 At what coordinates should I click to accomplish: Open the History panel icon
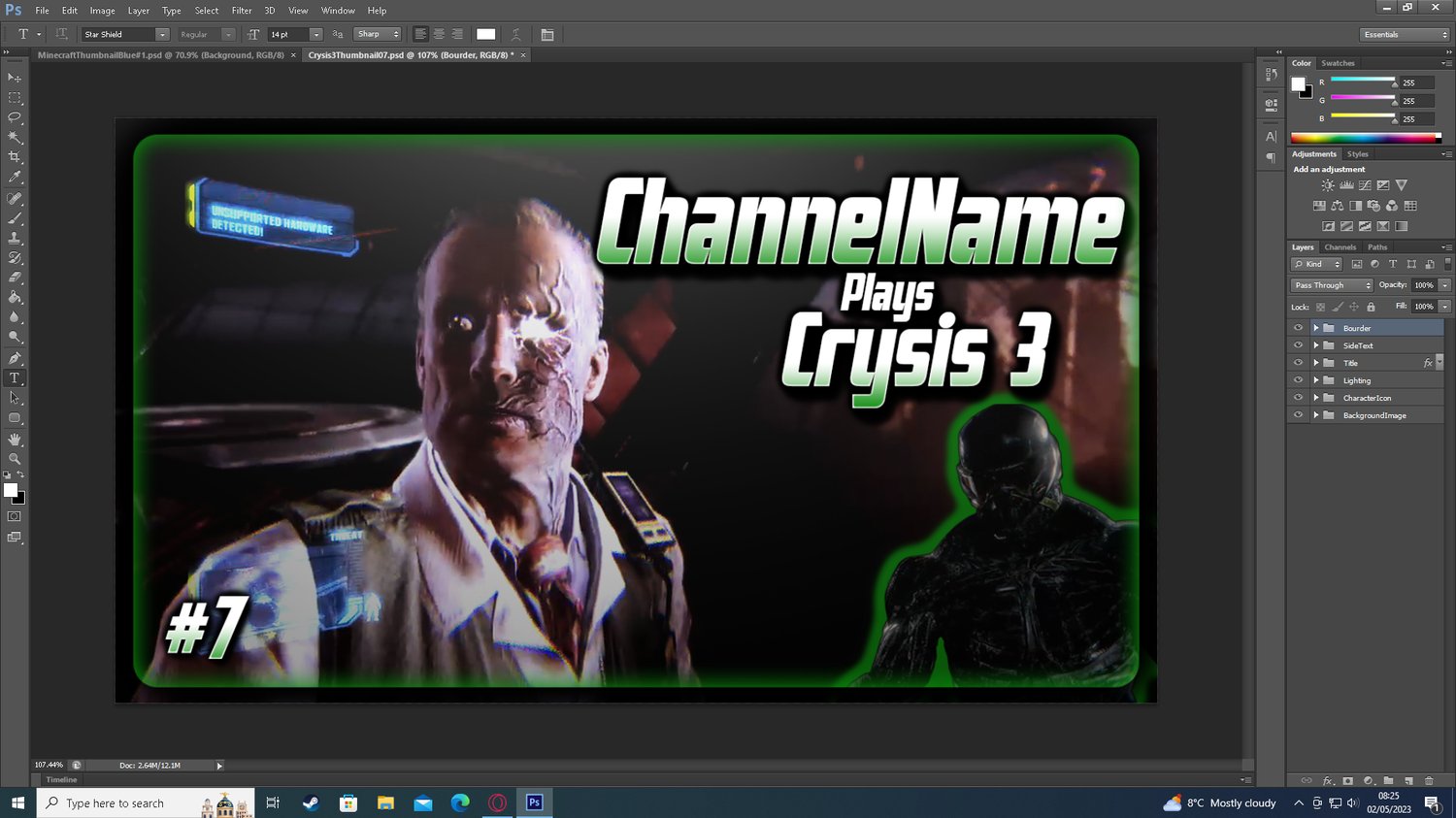point(1271,75)
